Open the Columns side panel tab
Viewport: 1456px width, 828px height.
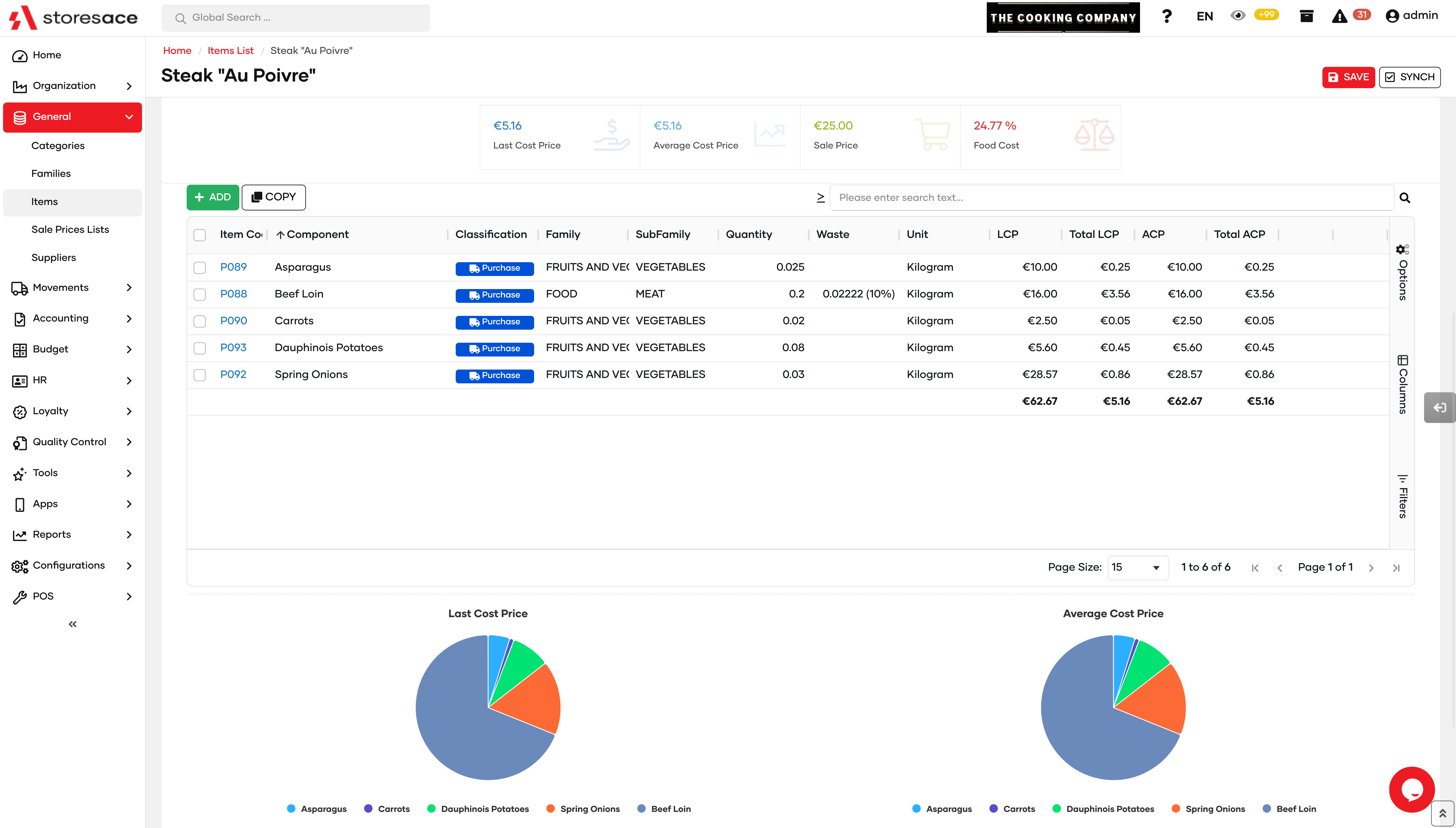(x=1402, y=385)
